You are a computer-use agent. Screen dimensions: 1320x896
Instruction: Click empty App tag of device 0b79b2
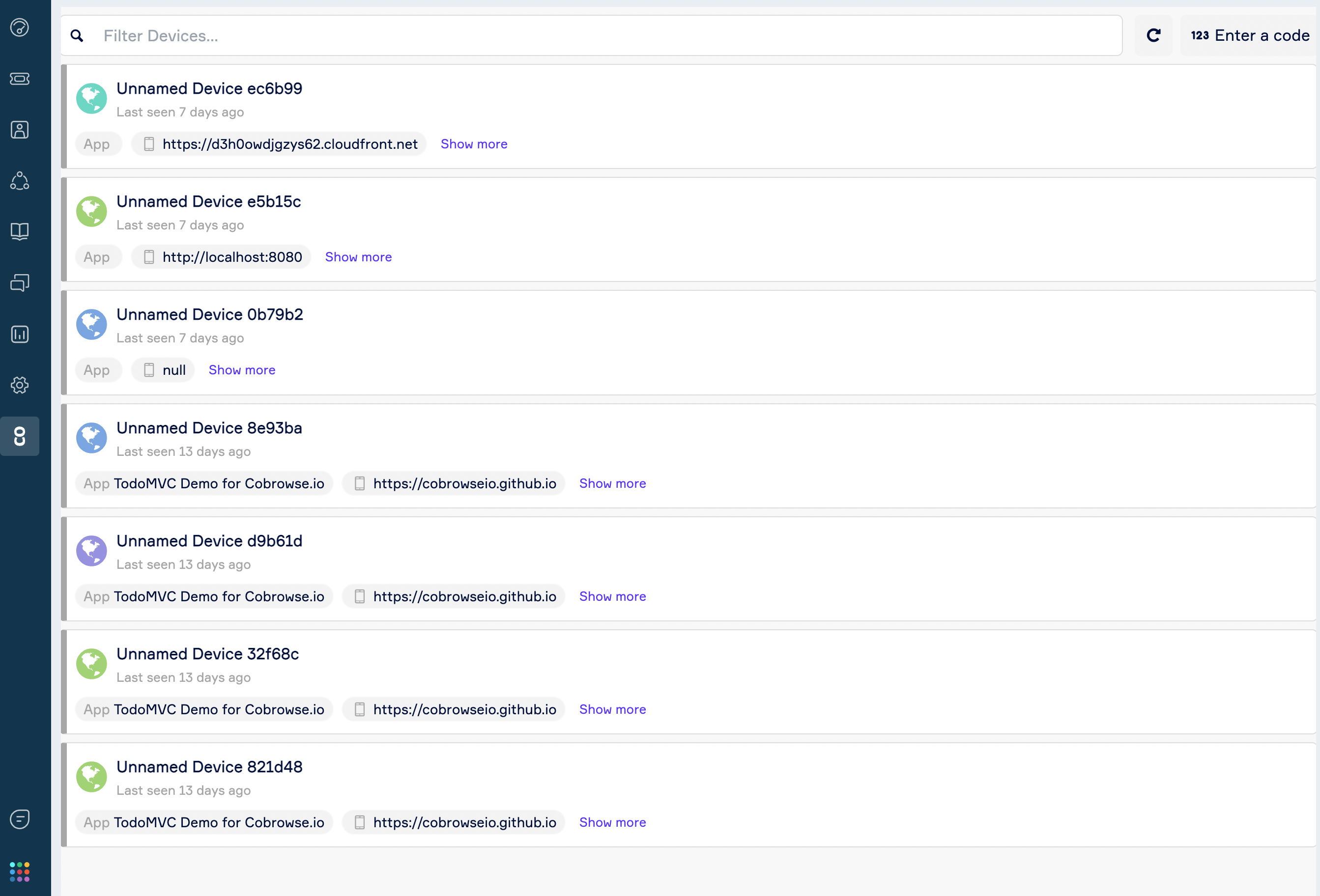click(98, 369)
